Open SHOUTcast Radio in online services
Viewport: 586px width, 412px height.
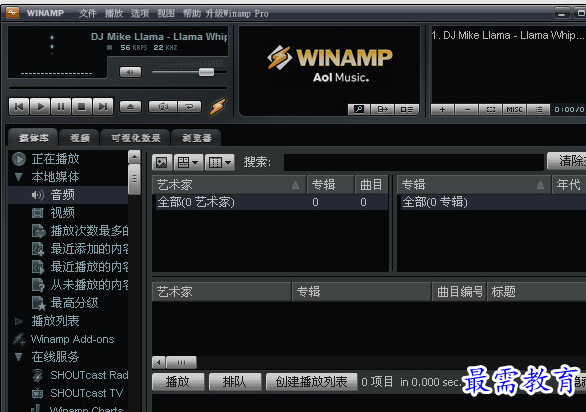[x=89, y=375]
